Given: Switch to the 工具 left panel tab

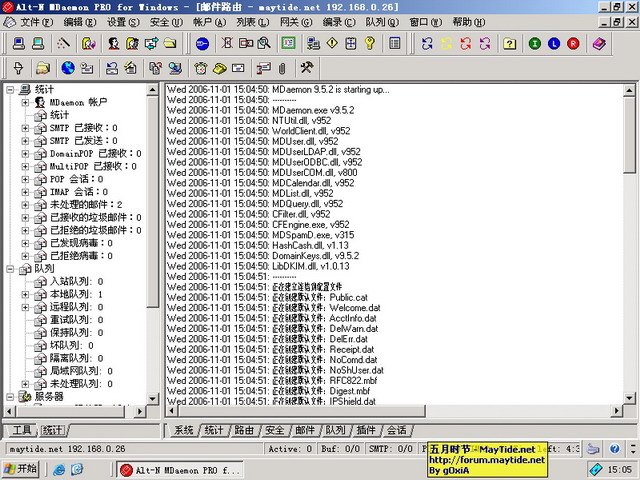Looking at the screenshot, I should 21,430.
